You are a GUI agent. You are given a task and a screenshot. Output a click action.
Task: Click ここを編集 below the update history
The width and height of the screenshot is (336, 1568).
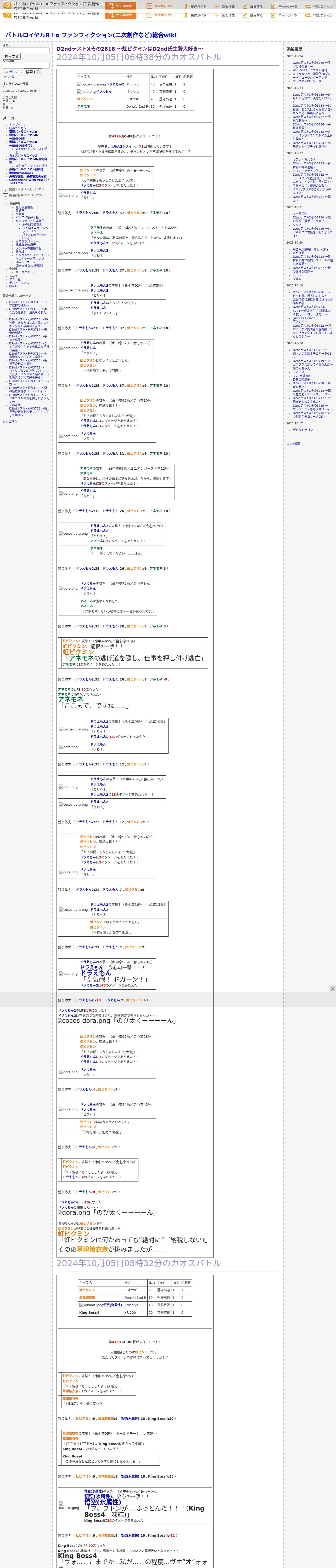tap(293, 444)
